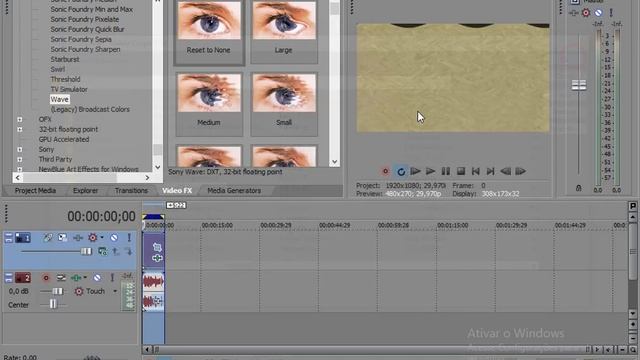Click the audio track 2 Center pan slider
Image resolution: width=640 pixels, height=360 pixels.
[x=53, y=304]
